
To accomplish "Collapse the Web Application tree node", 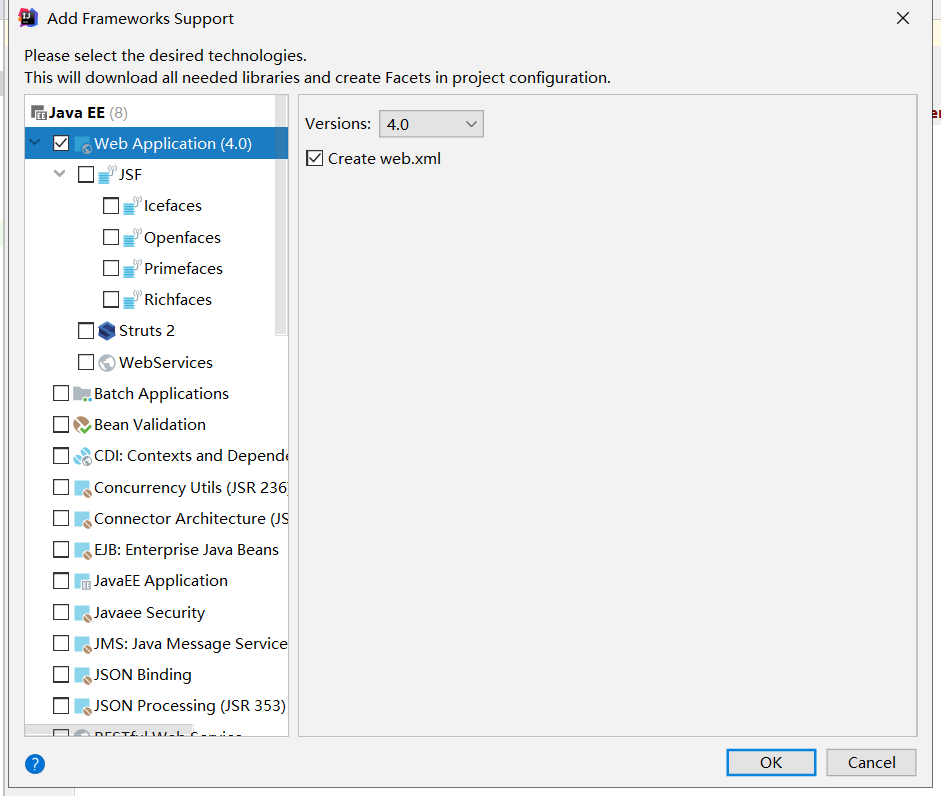I will pos(35,143).
